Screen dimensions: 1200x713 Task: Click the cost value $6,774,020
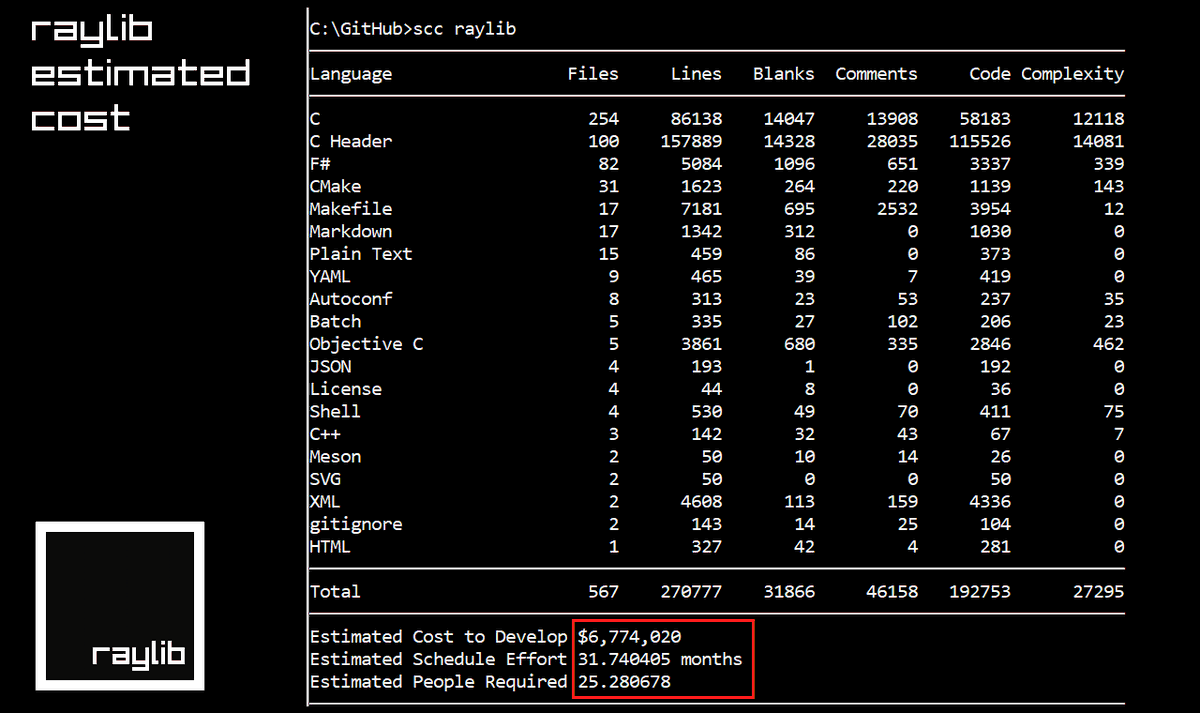click(x=629, y=636)
